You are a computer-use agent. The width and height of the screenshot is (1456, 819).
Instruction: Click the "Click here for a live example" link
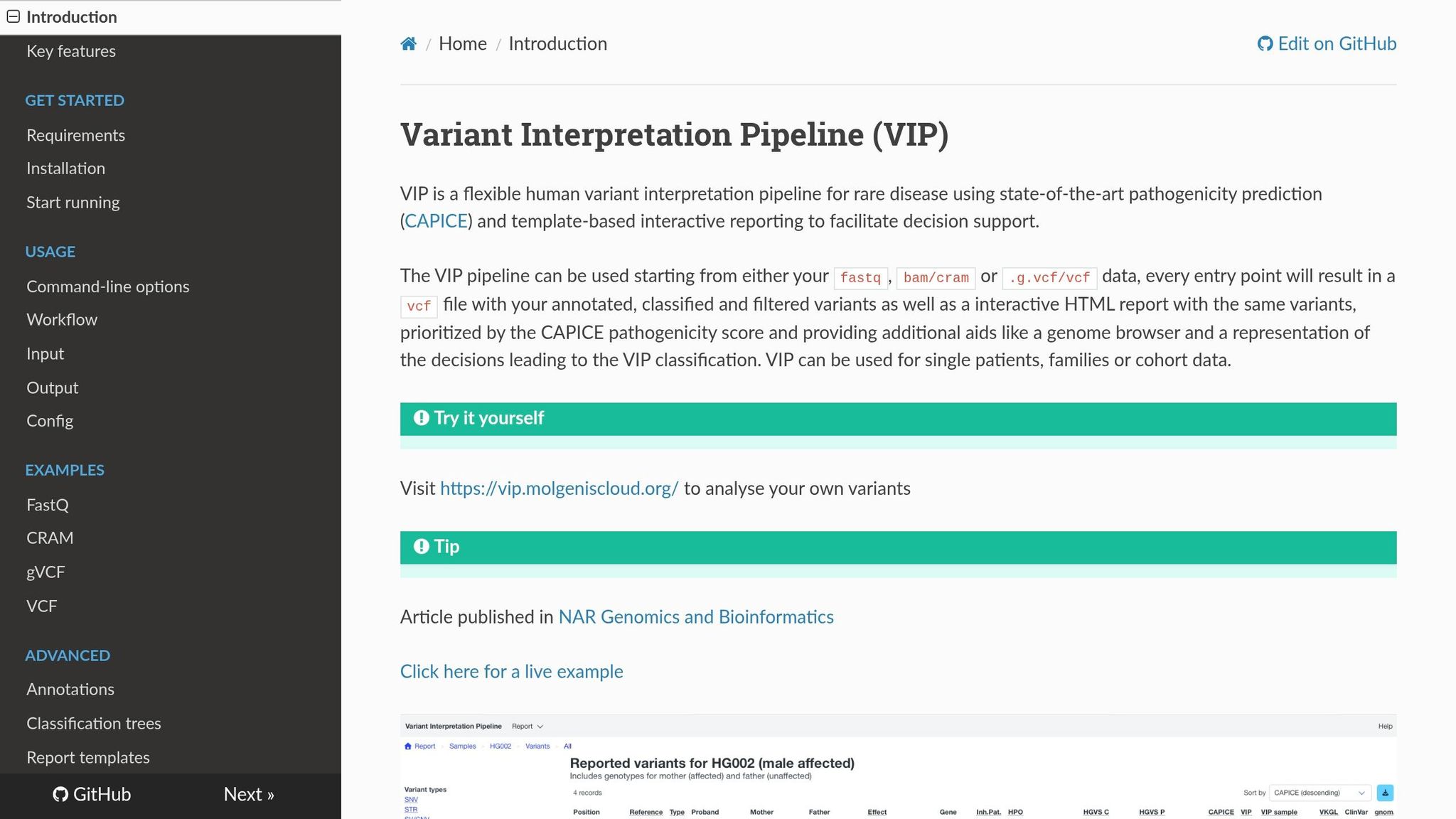pyautogui.click(x=511, y=672)
